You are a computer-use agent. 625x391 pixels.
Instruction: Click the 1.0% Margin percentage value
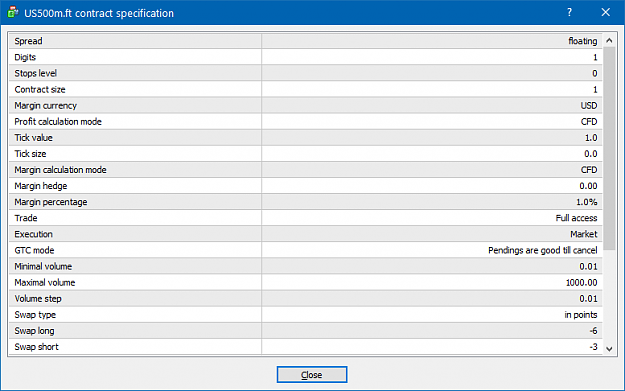587,202
